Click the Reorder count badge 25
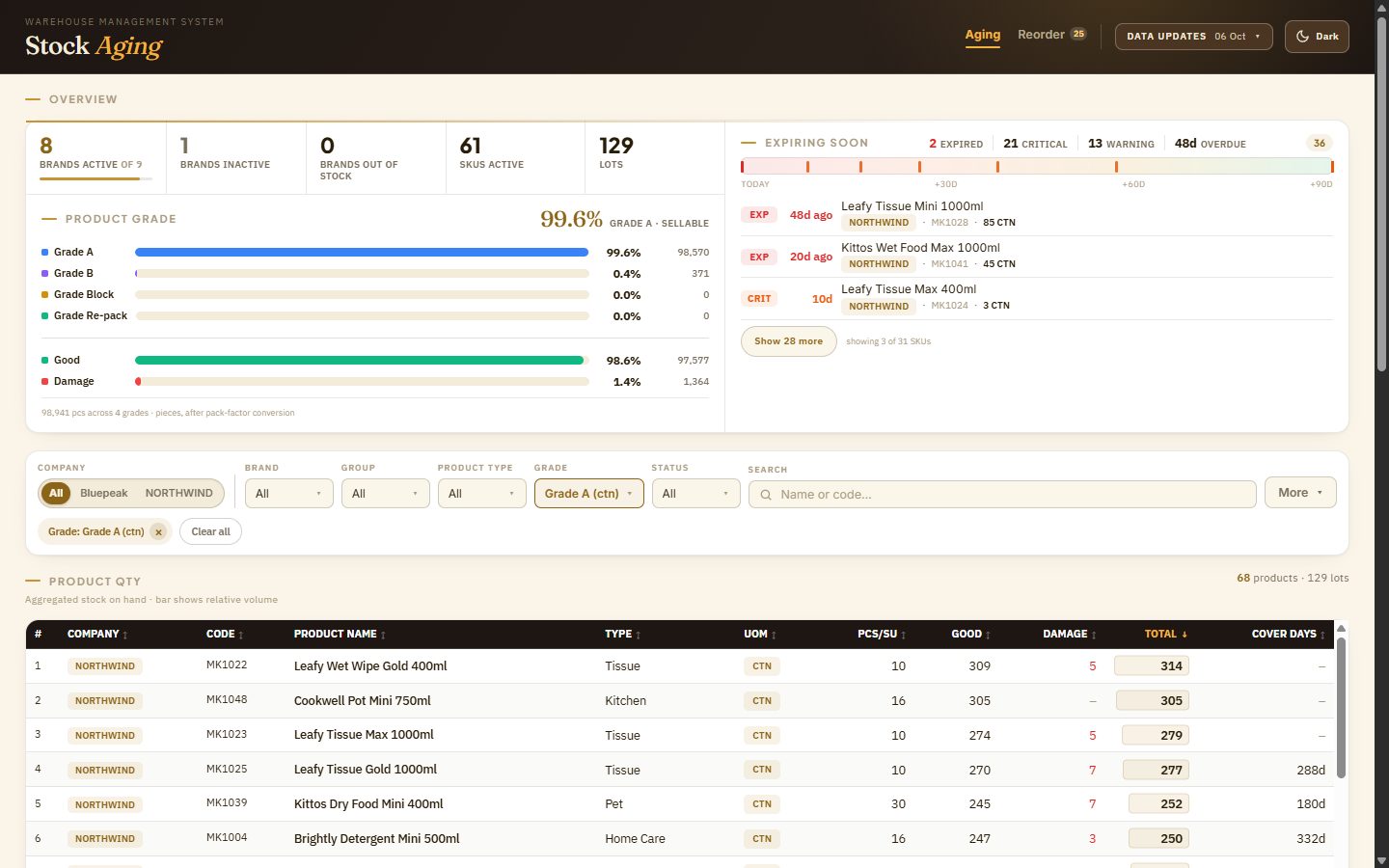The image size is (1389, 868). tap(1078, 34)
